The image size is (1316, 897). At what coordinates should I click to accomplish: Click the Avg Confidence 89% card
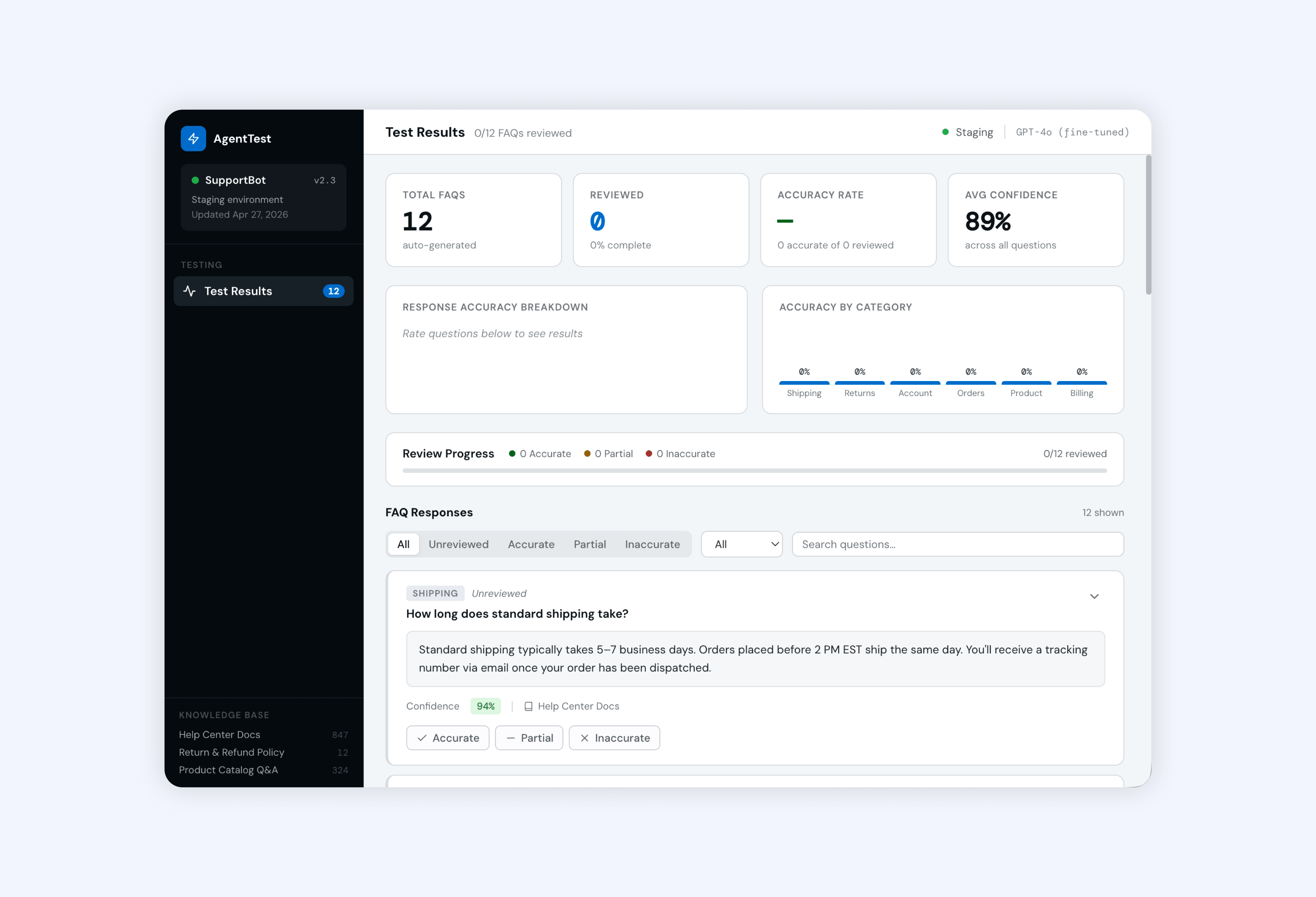[1036, 220]
